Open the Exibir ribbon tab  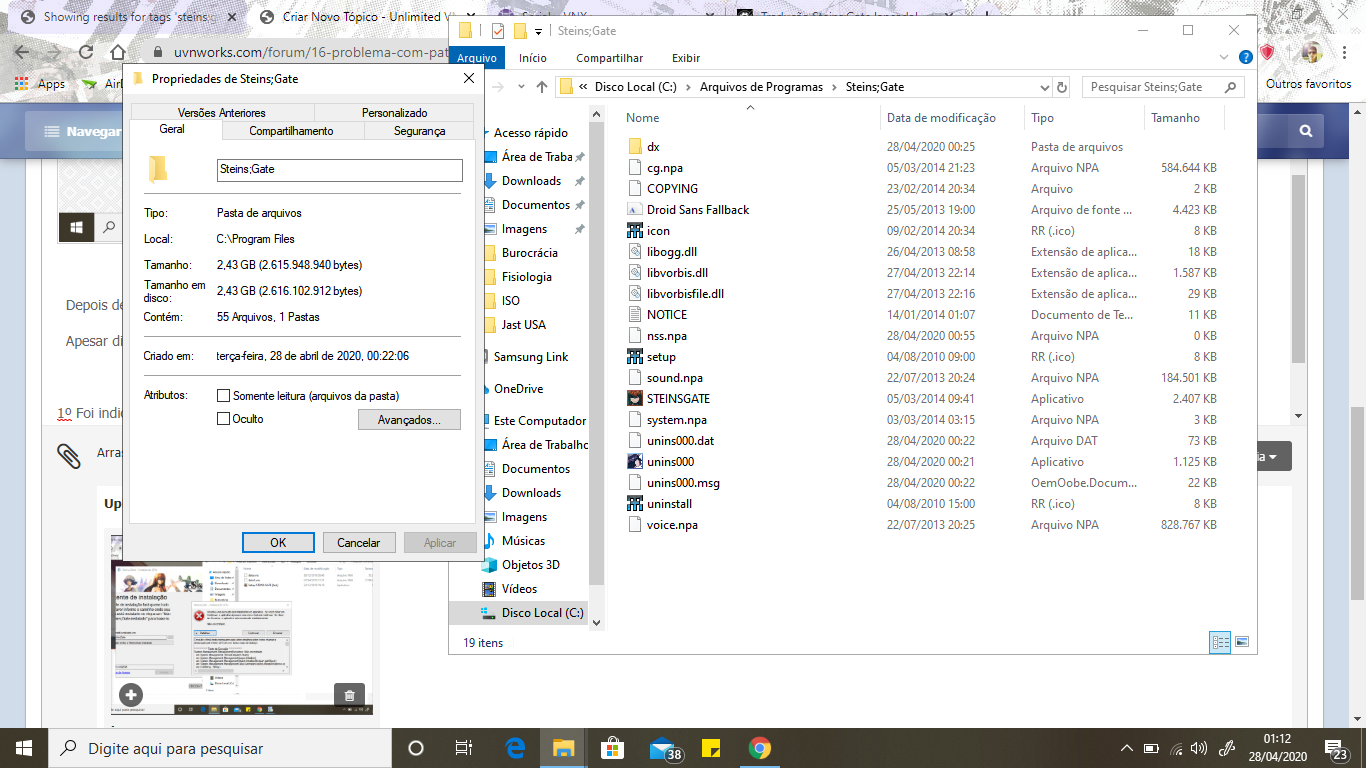(x=686, y=58)
